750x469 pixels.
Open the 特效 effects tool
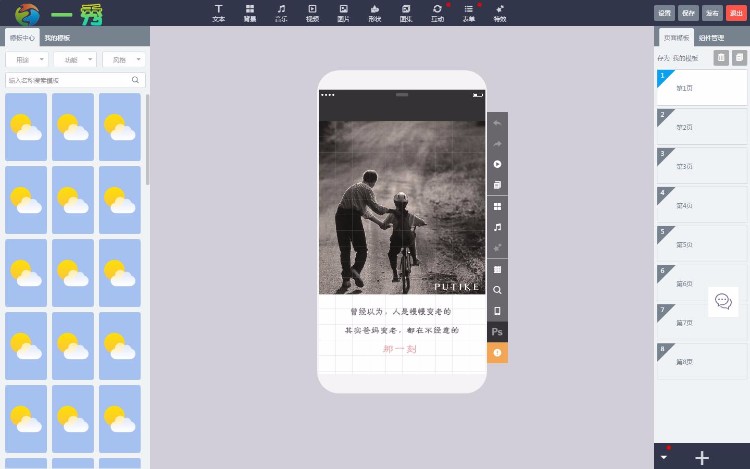tap(500, 13)
